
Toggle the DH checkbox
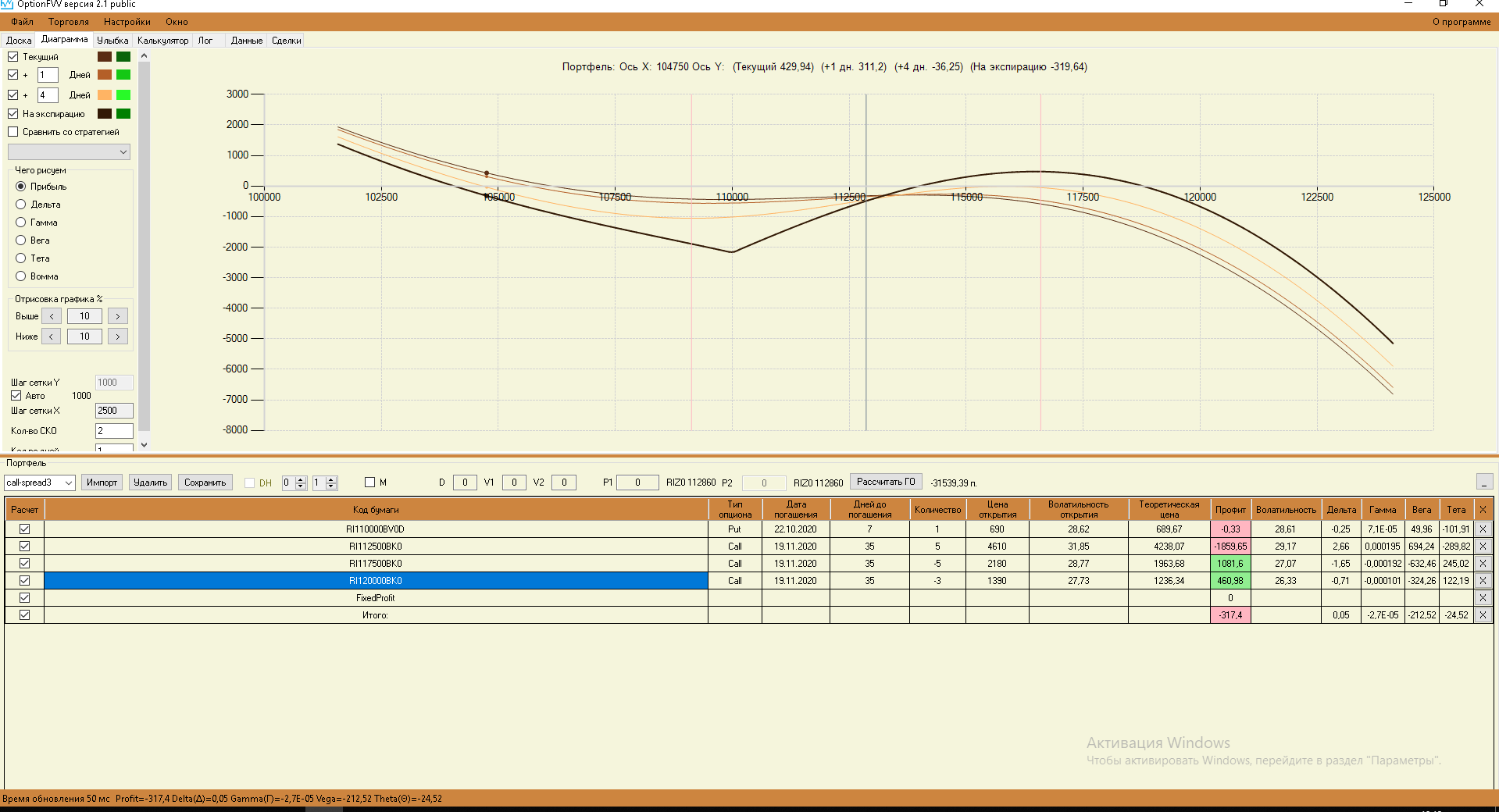click(x=250, y=483)
